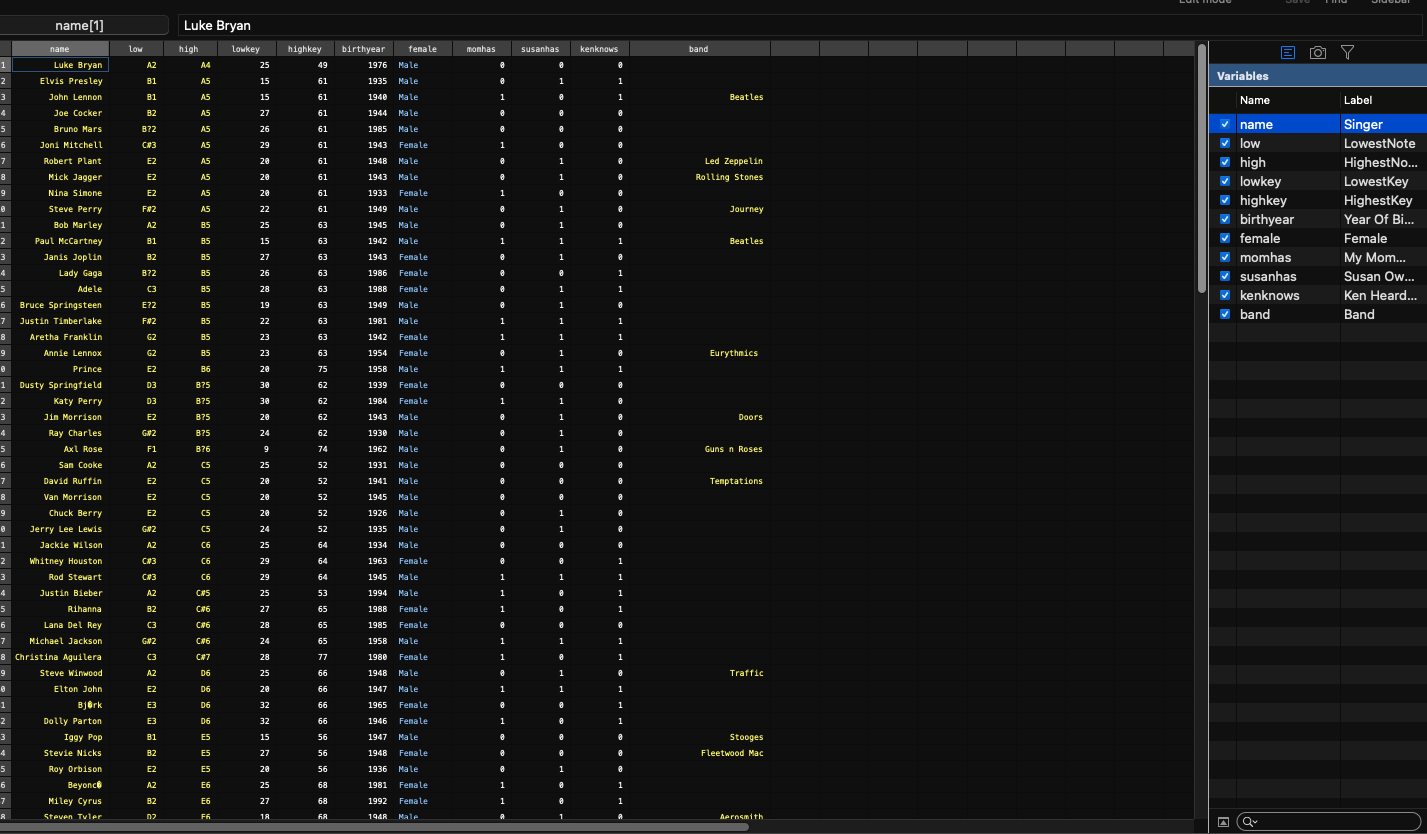Show the Variables list panel icon
Image resolution: width=1427 pixels, height=834 pixels.
click(1288, 52)
